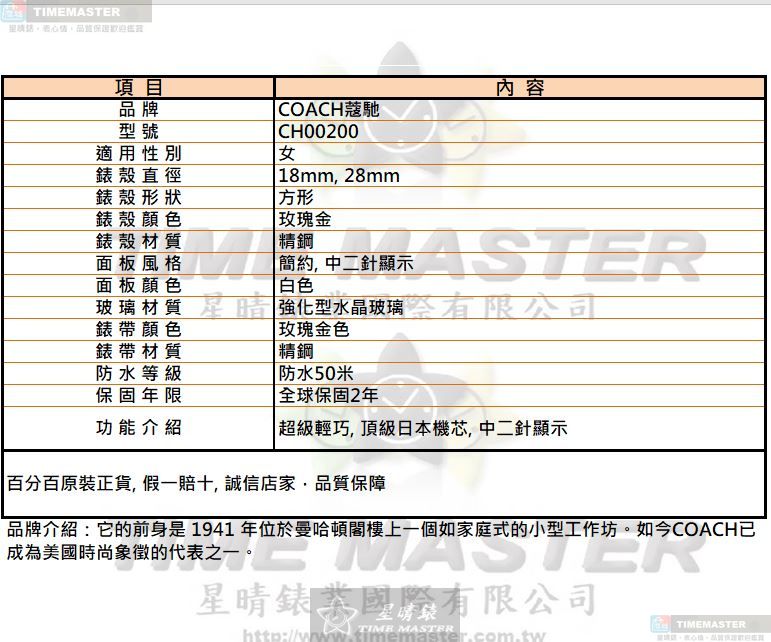This screenshot has width=771, height=642.
Task: Select the 內容 column header
Action: tap(520, 88)
